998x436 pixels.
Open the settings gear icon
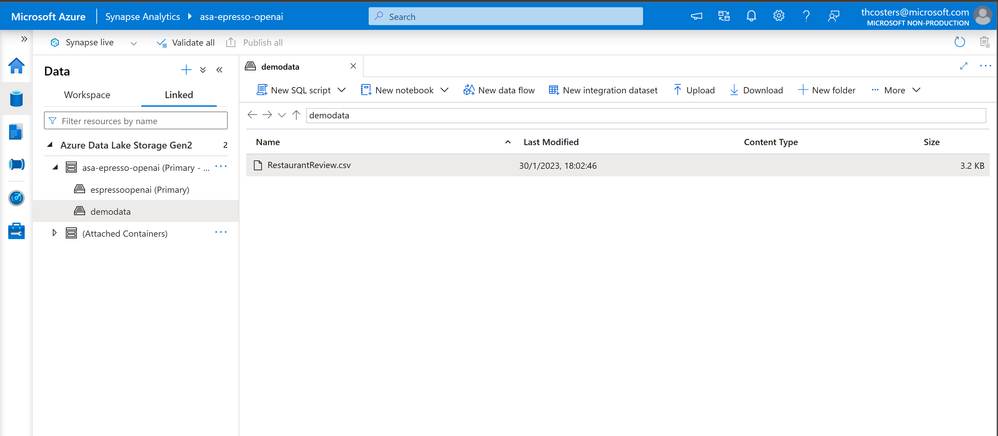point(778,17)
